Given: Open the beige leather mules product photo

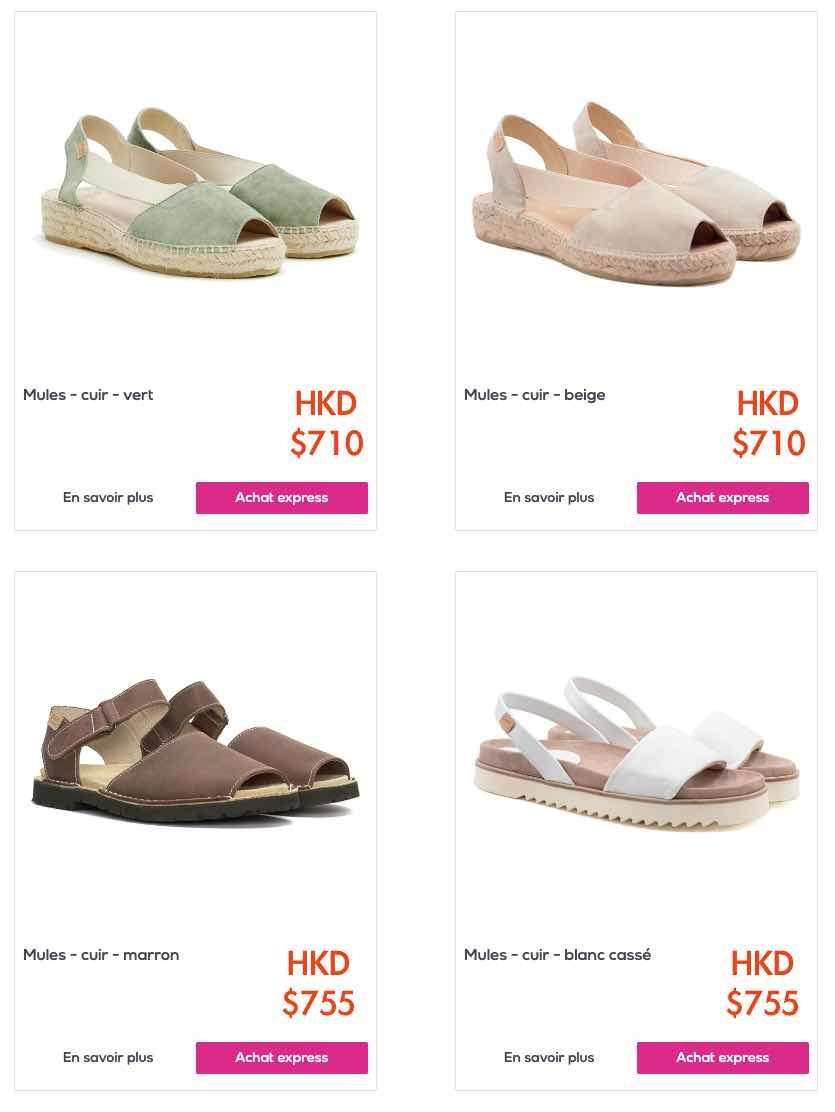Looking at the screenshot, I should pos(636,193).
